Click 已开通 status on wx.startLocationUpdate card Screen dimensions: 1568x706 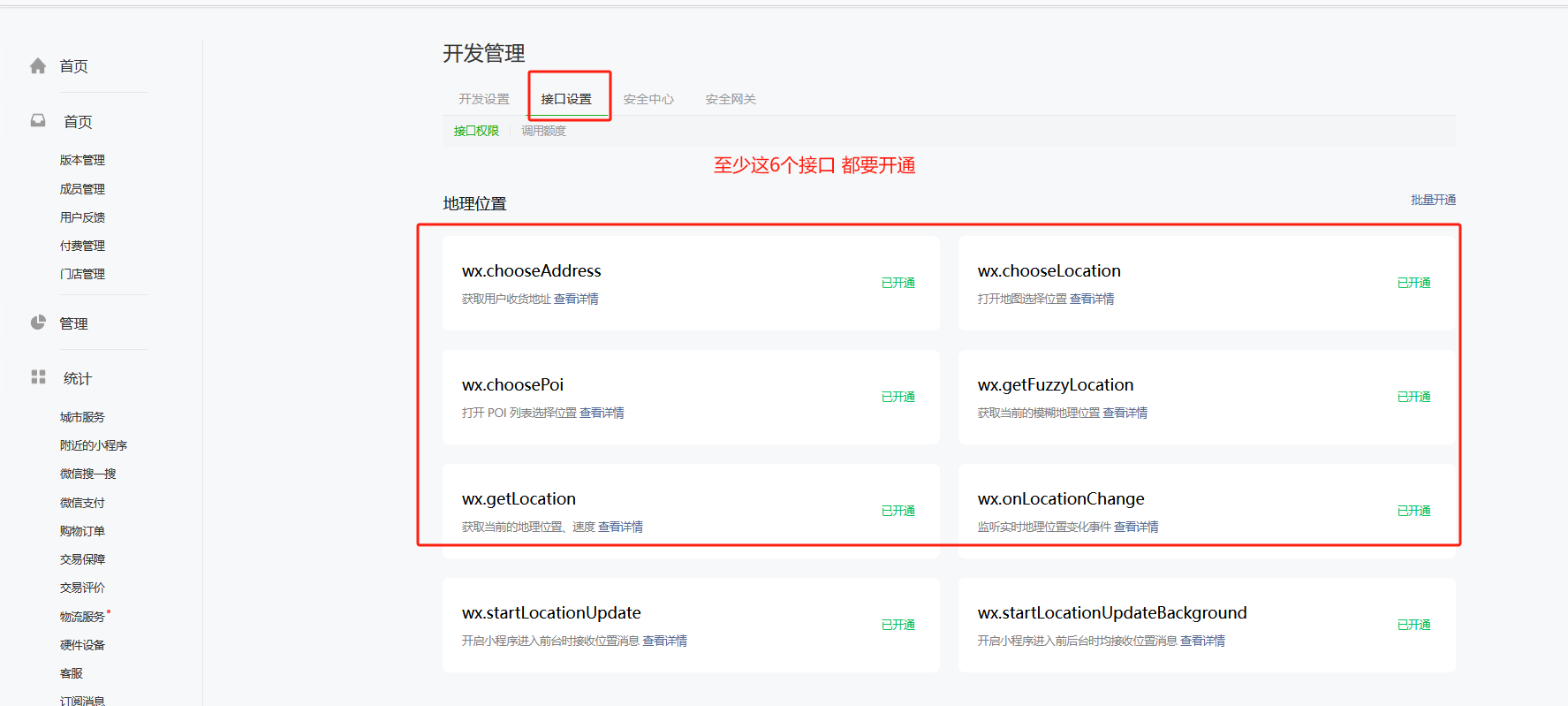[898, 625]
